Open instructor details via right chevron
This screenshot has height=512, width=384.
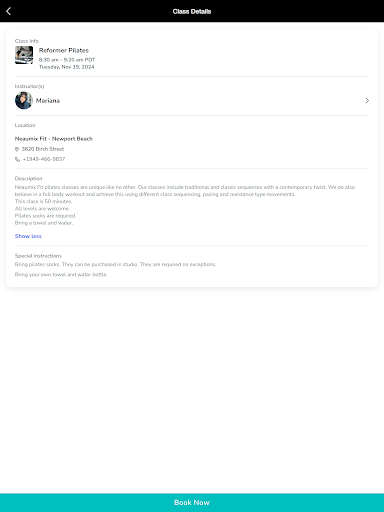tap(367, 100)
